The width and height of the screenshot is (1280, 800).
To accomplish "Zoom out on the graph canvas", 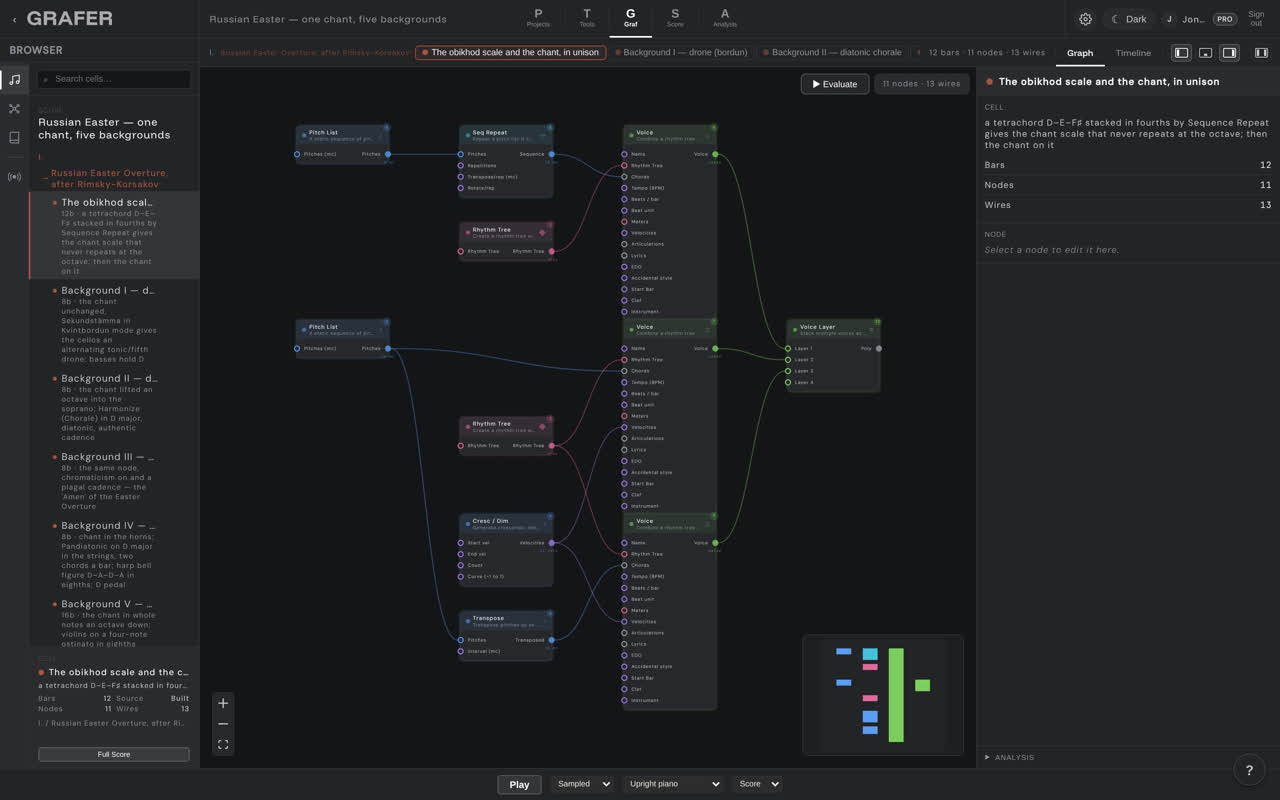I will [223, 724].
